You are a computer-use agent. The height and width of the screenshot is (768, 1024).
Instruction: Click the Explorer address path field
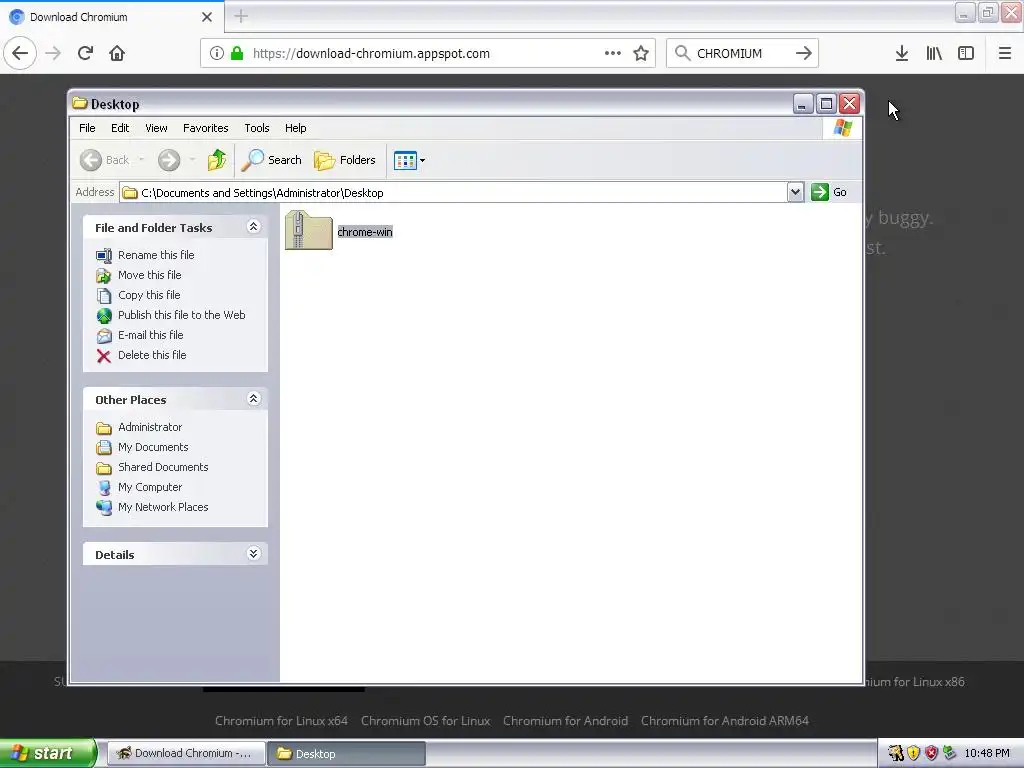(x=453, y=193)
